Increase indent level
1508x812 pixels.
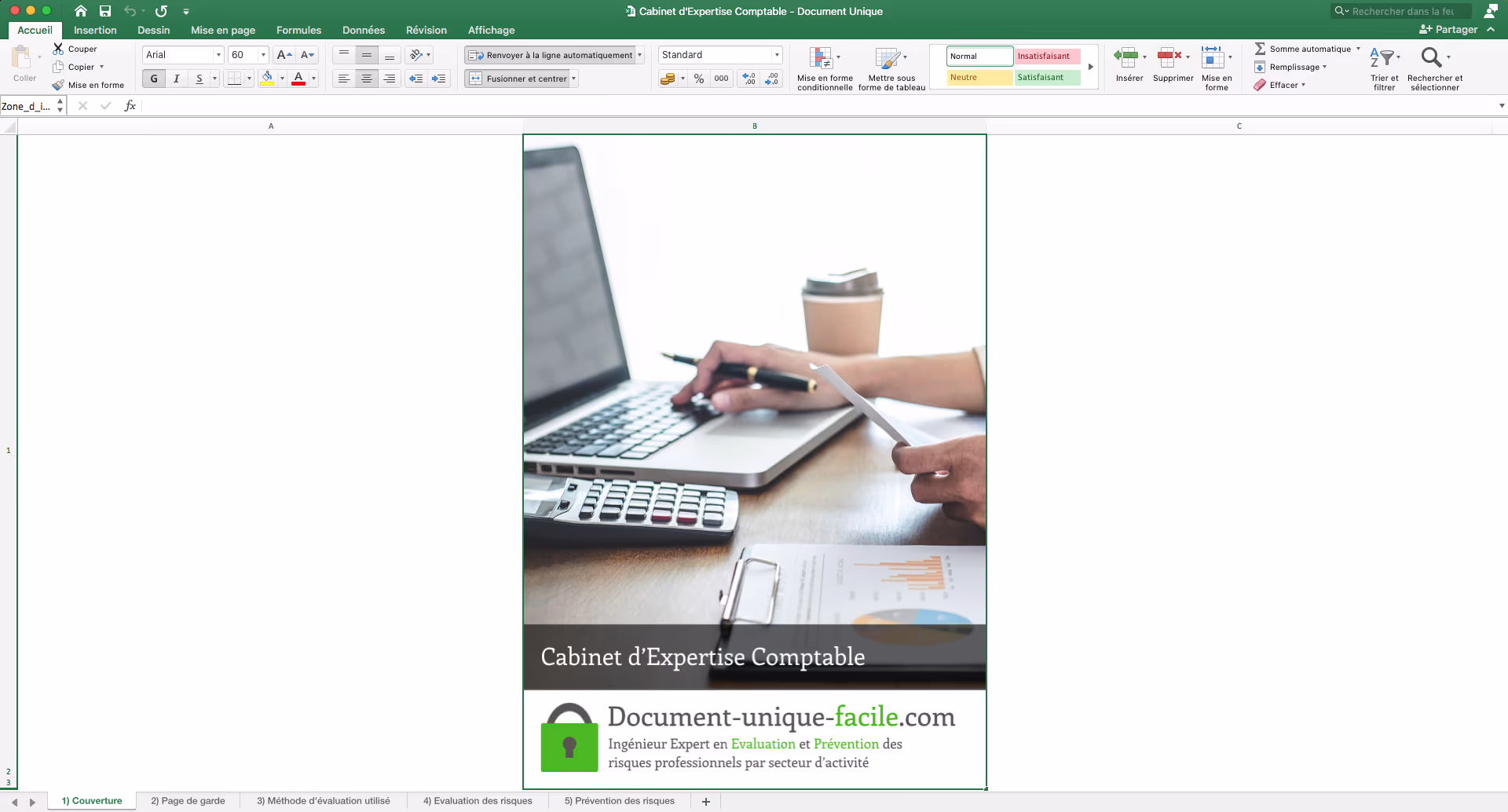tap(439, 79)
